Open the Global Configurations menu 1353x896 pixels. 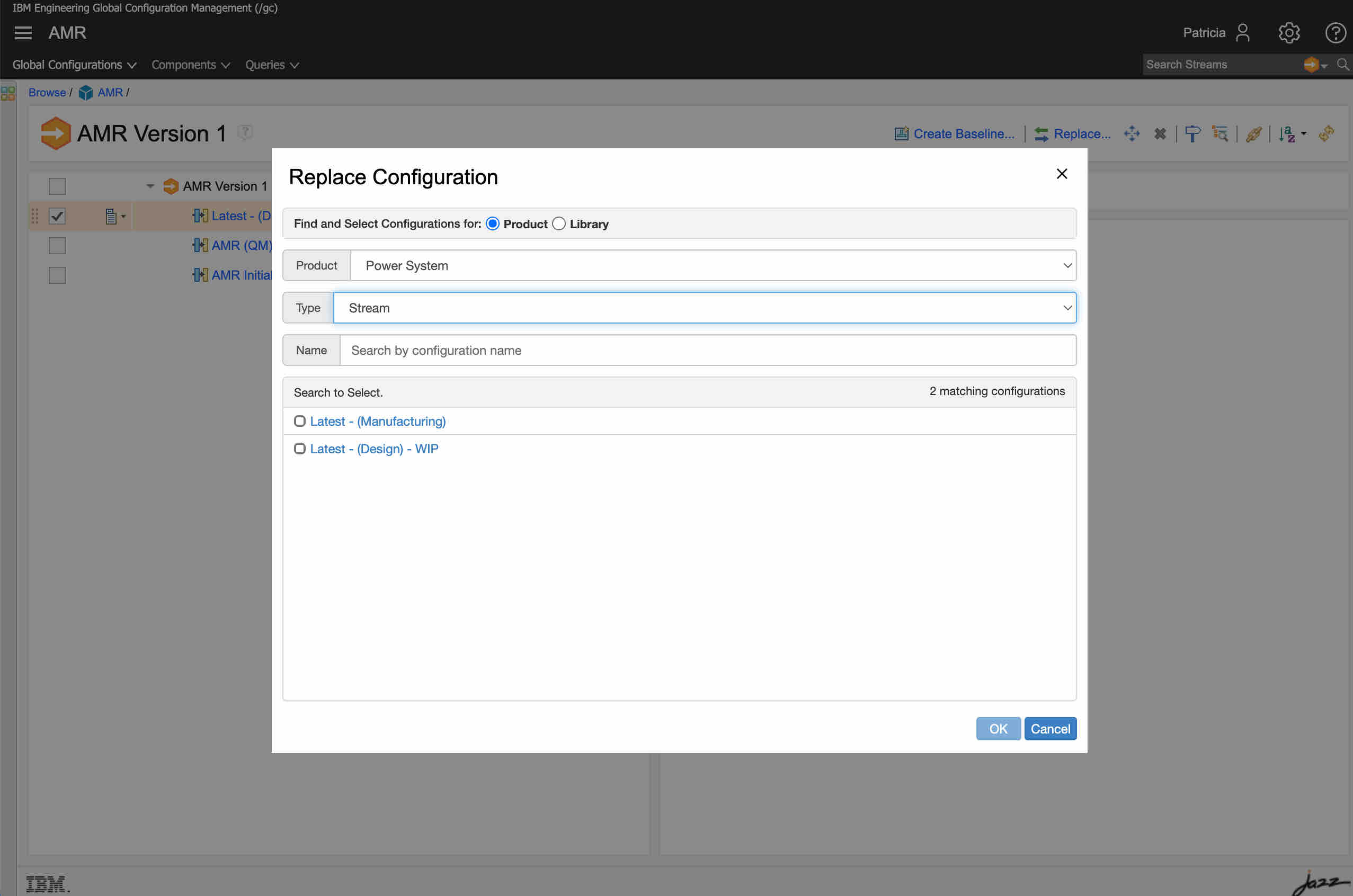point(74,65)
